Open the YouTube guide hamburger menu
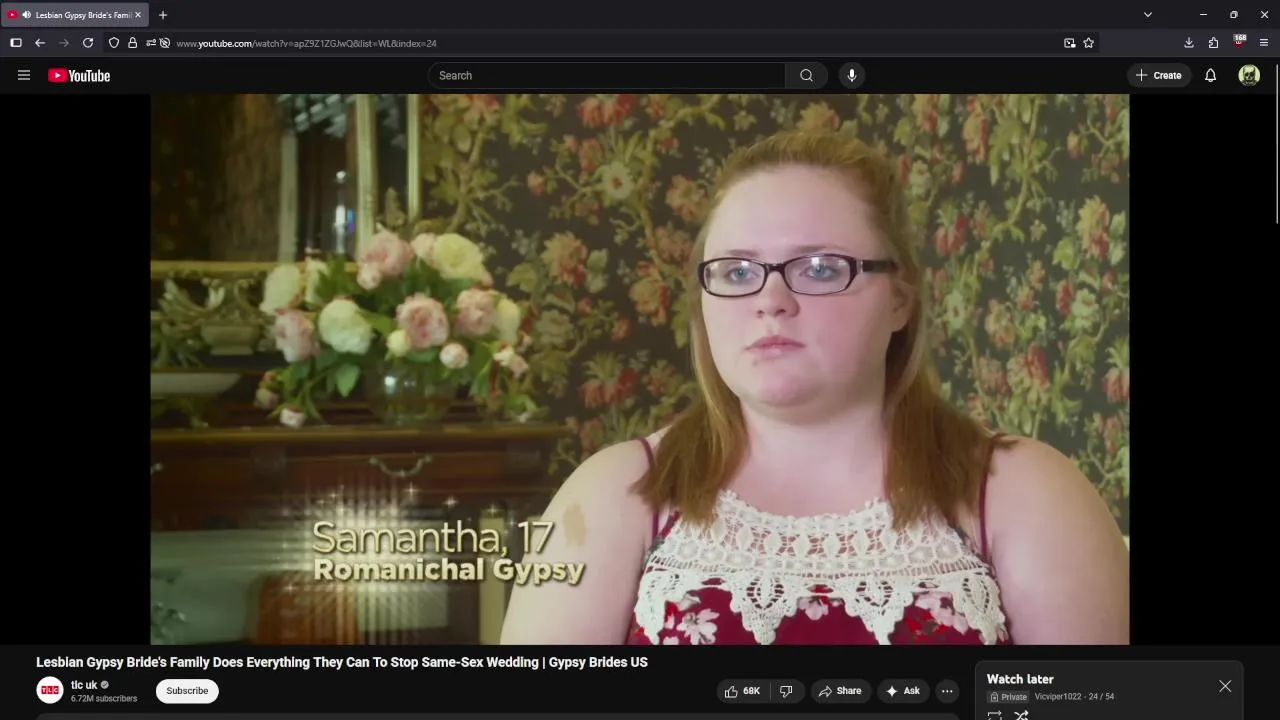This screenshot has height=720, width=1280. click(24, 75)
